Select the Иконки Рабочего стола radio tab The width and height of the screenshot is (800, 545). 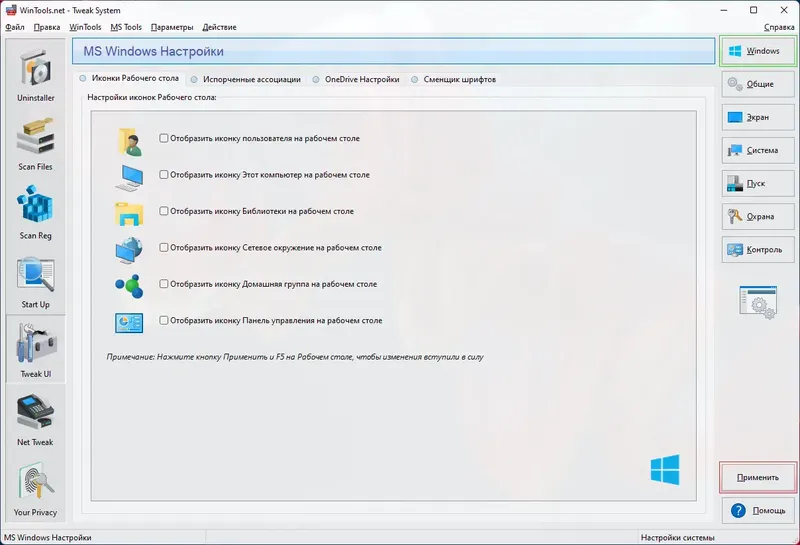click(129, 78)
